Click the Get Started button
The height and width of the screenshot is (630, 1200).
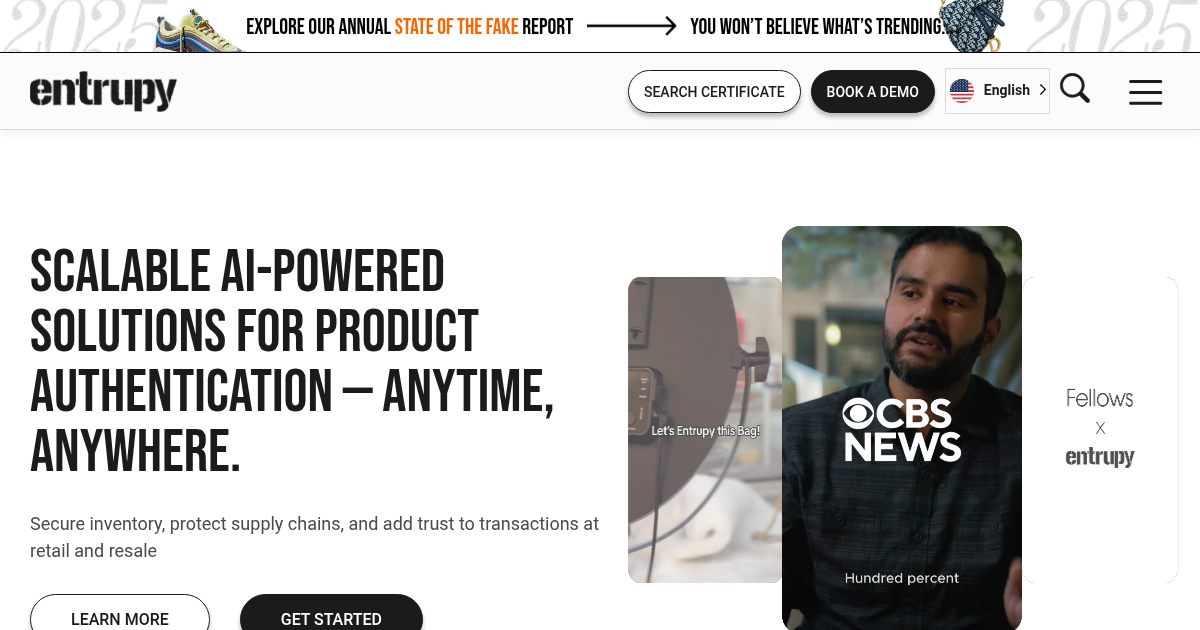pyautogui.click(x=331, y=615)
